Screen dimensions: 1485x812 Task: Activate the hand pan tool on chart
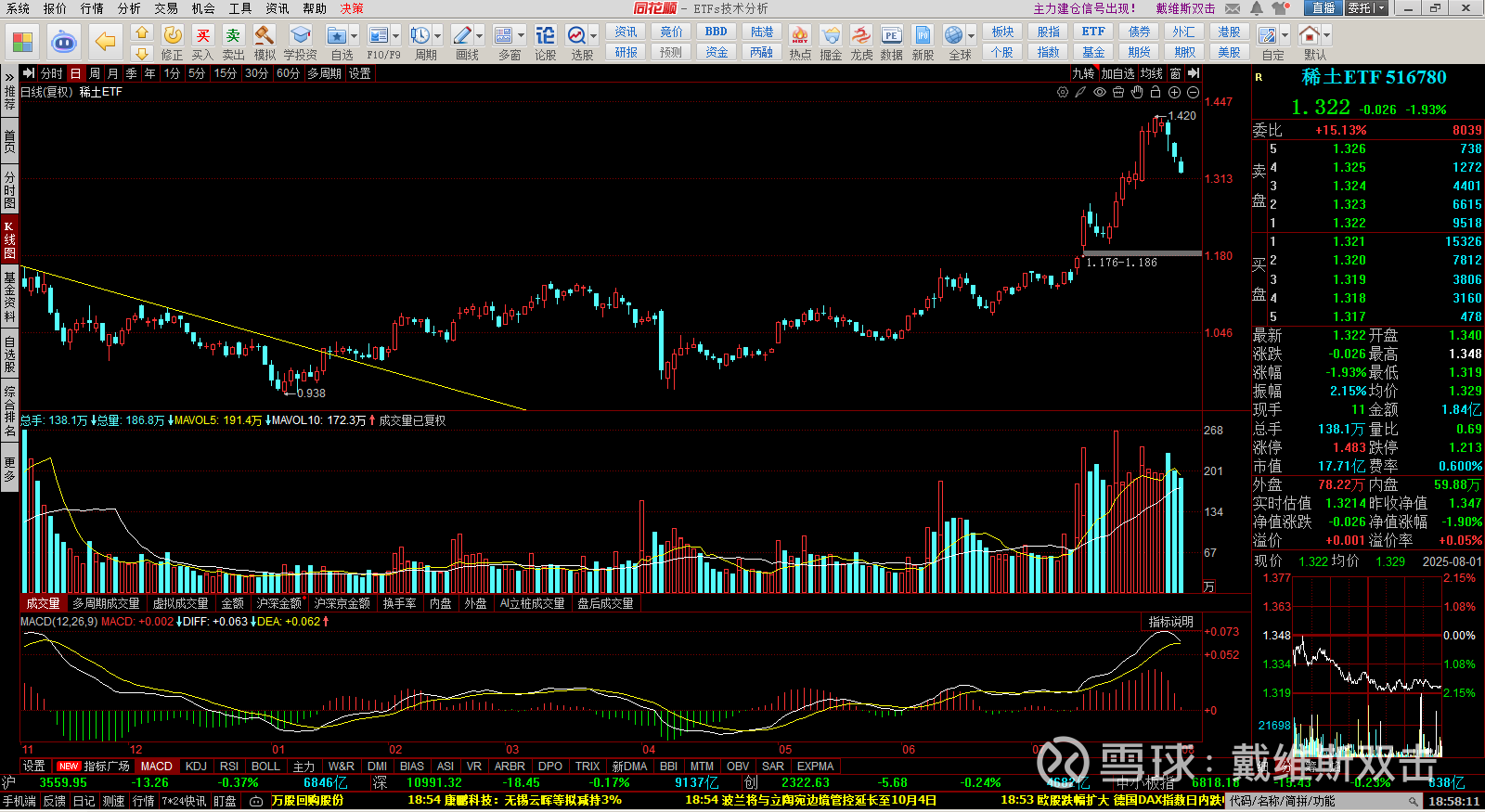tap(1137, 93)
